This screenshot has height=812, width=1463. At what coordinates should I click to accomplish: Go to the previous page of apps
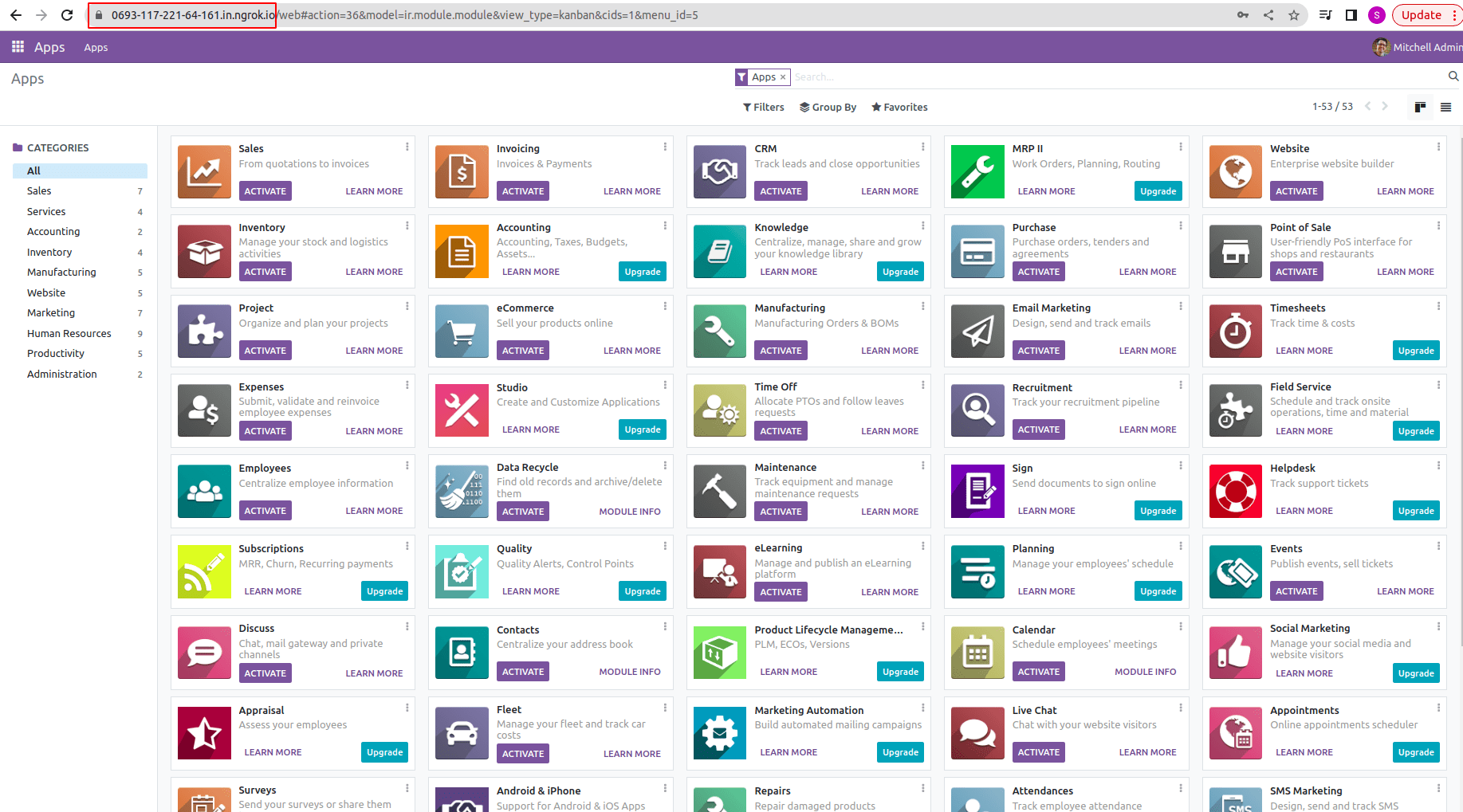pos(1367,106)
